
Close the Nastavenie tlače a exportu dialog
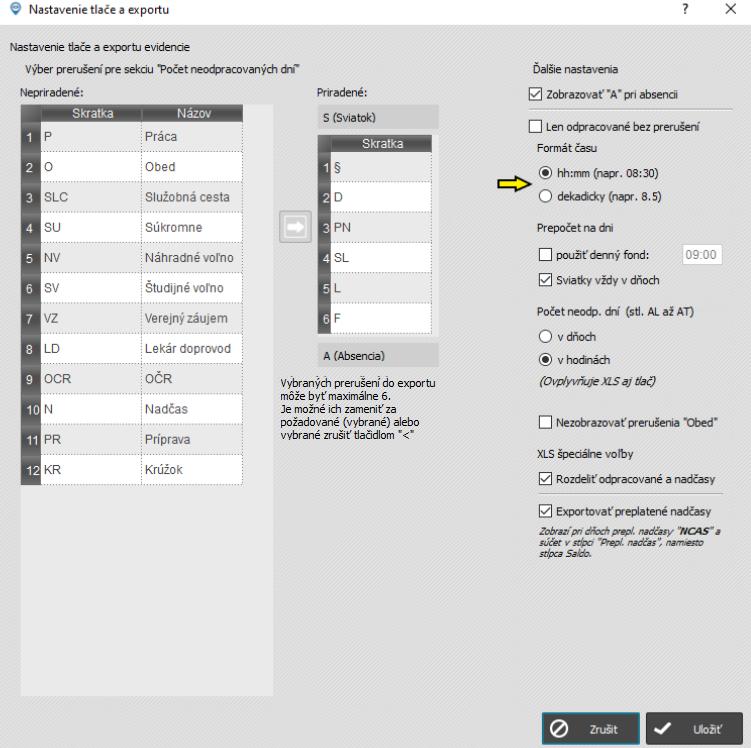[729, 9]
